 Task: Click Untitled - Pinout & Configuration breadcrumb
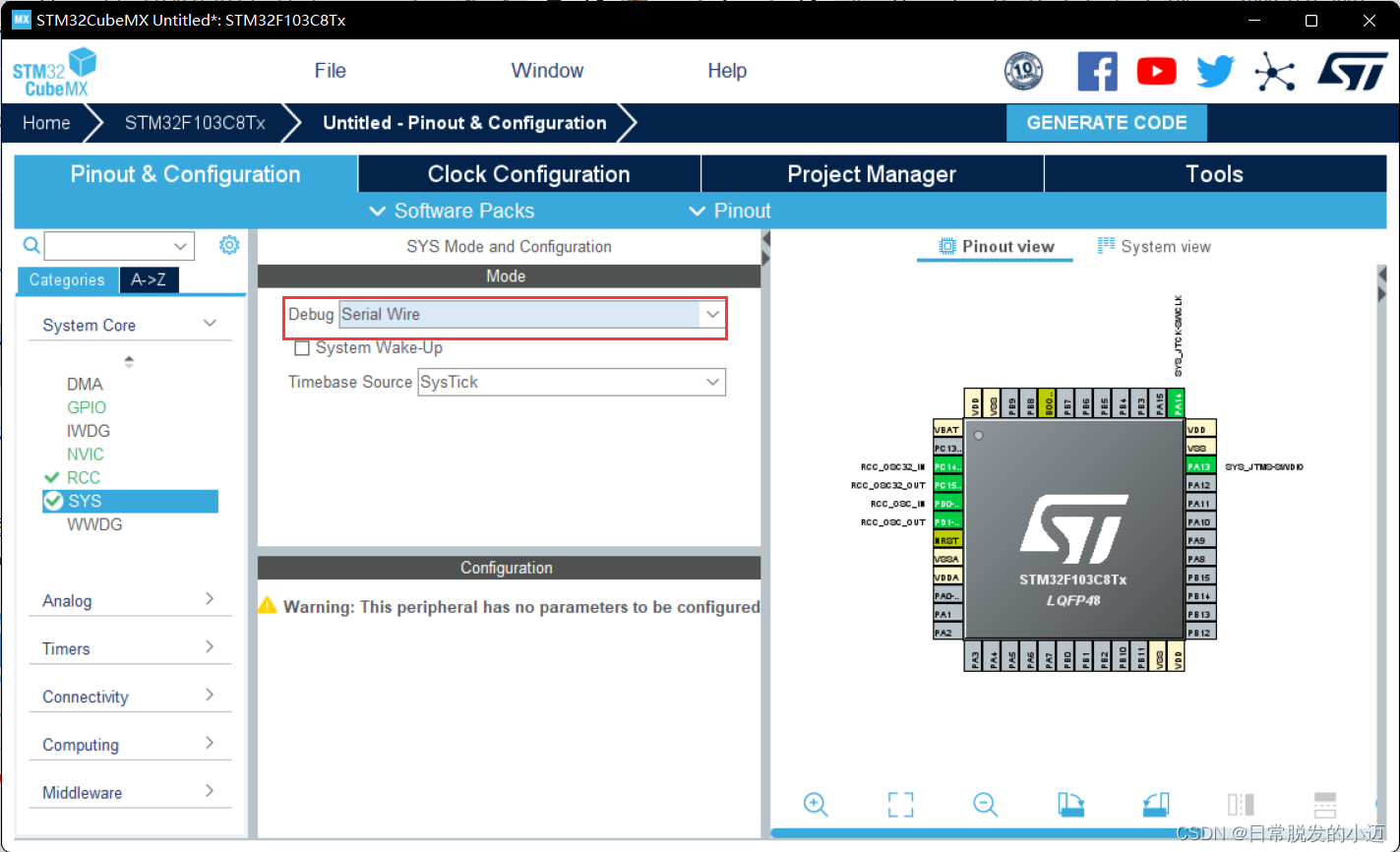tap(464, 123)
